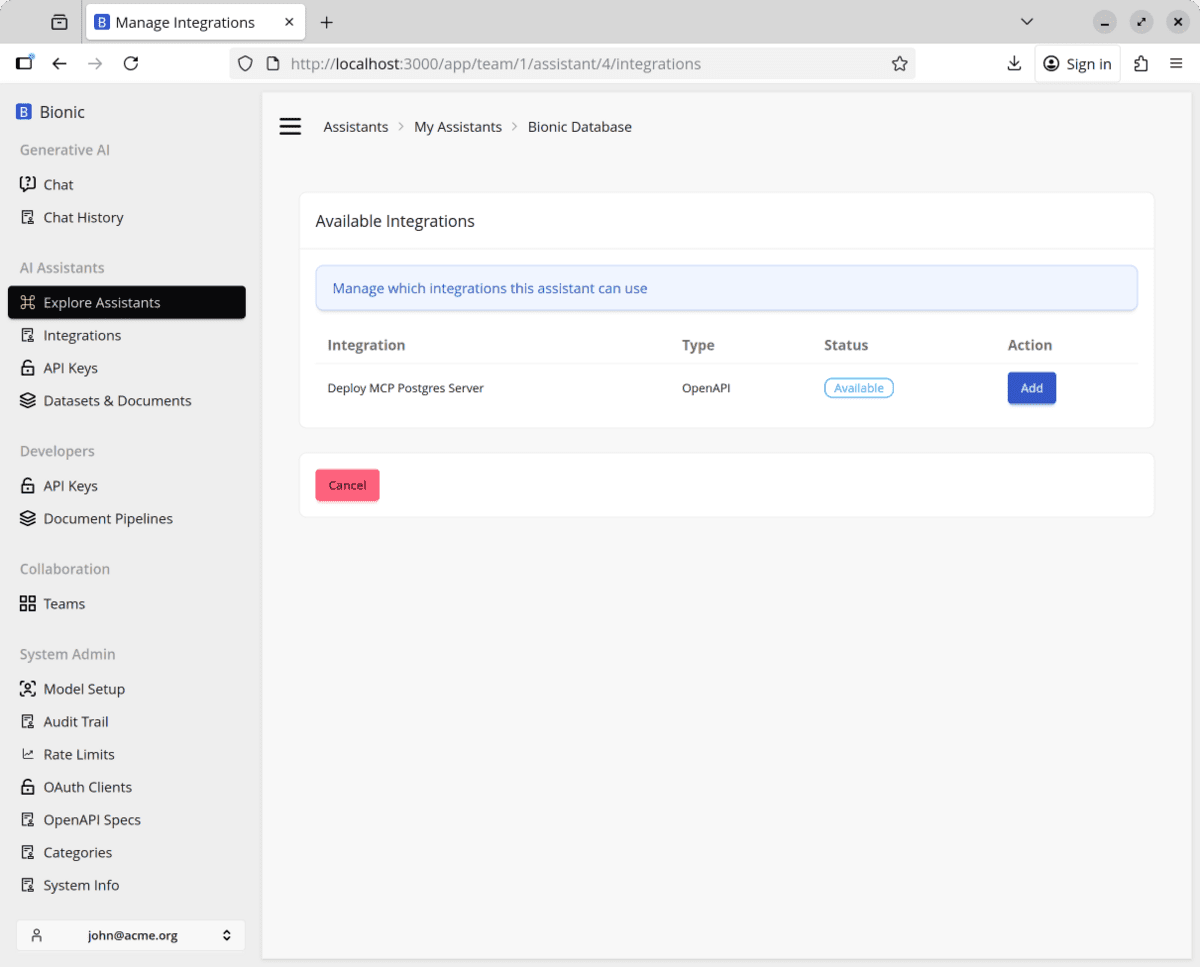The height and width of the screenshot is (967, 1200).
Task: Open the Teams page
Action: [x=64, y=604]
